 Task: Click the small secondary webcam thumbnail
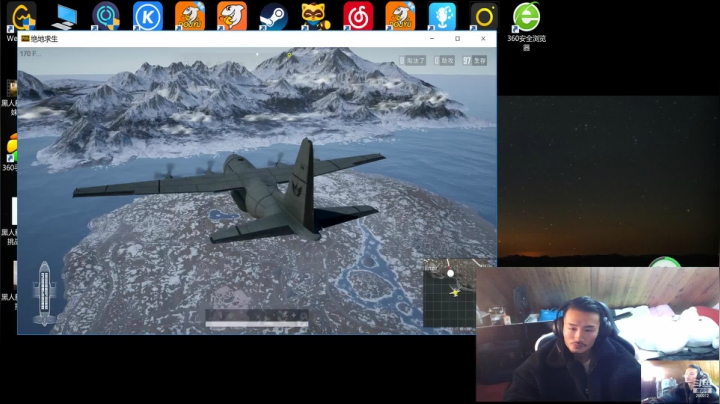[680, 382]
